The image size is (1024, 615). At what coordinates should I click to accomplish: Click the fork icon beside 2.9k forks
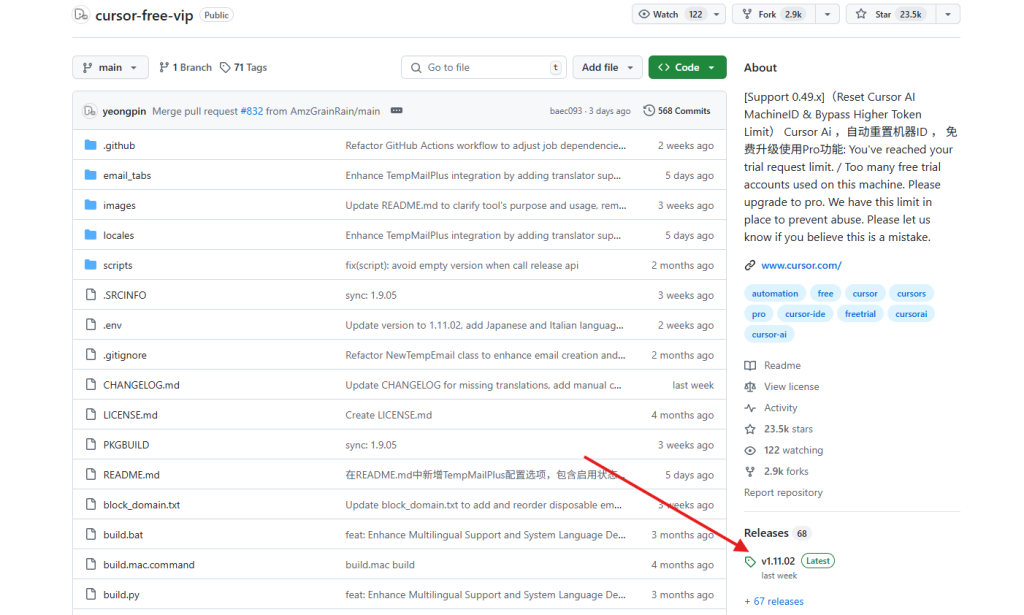coord(750,471)
